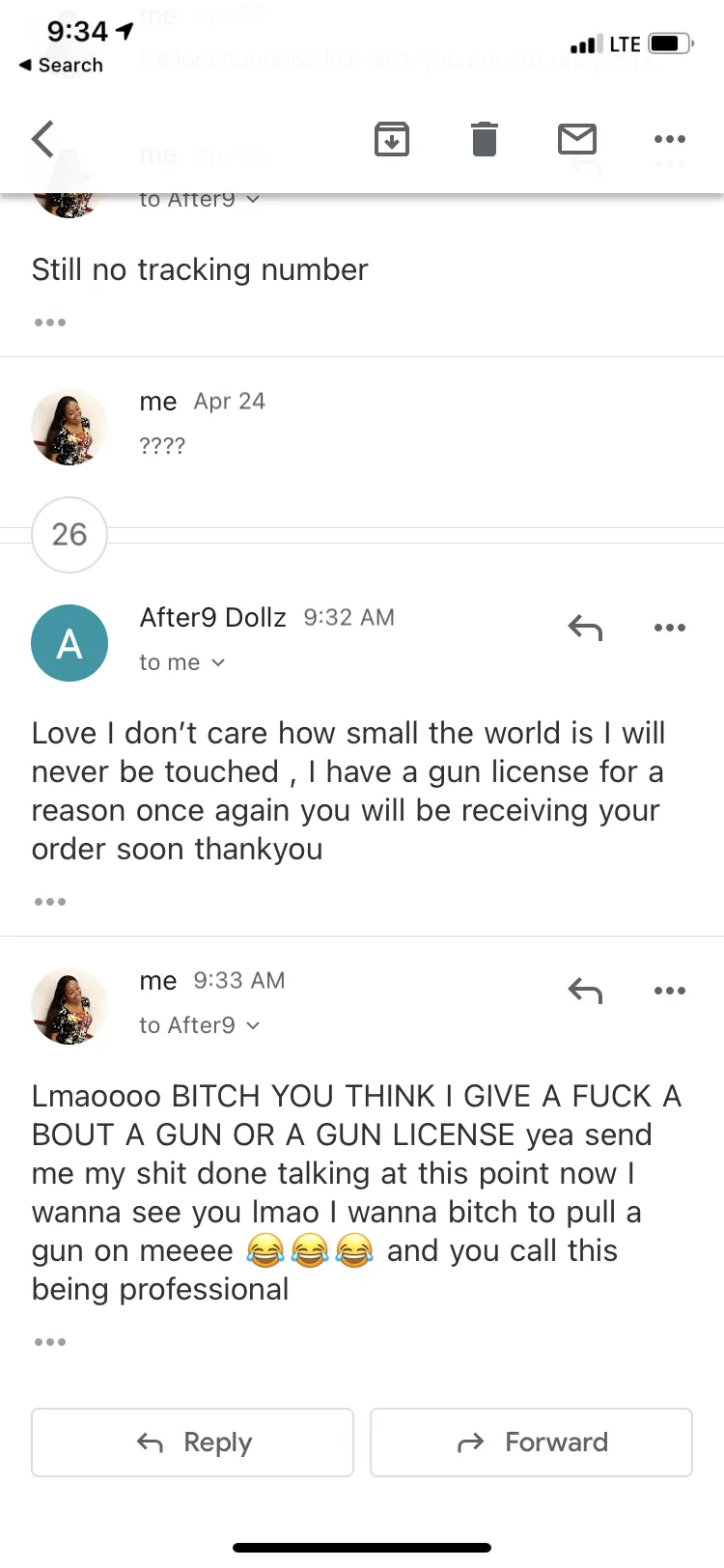Expand trimmed content below the last message
The image size is (724, 1568).
tap(50, 1342)
